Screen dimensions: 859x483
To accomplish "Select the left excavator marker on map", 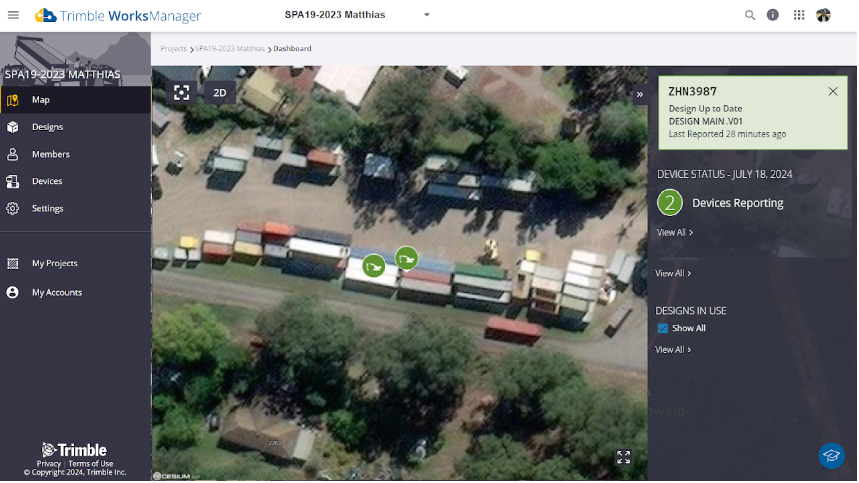I will tap(373, 266).
